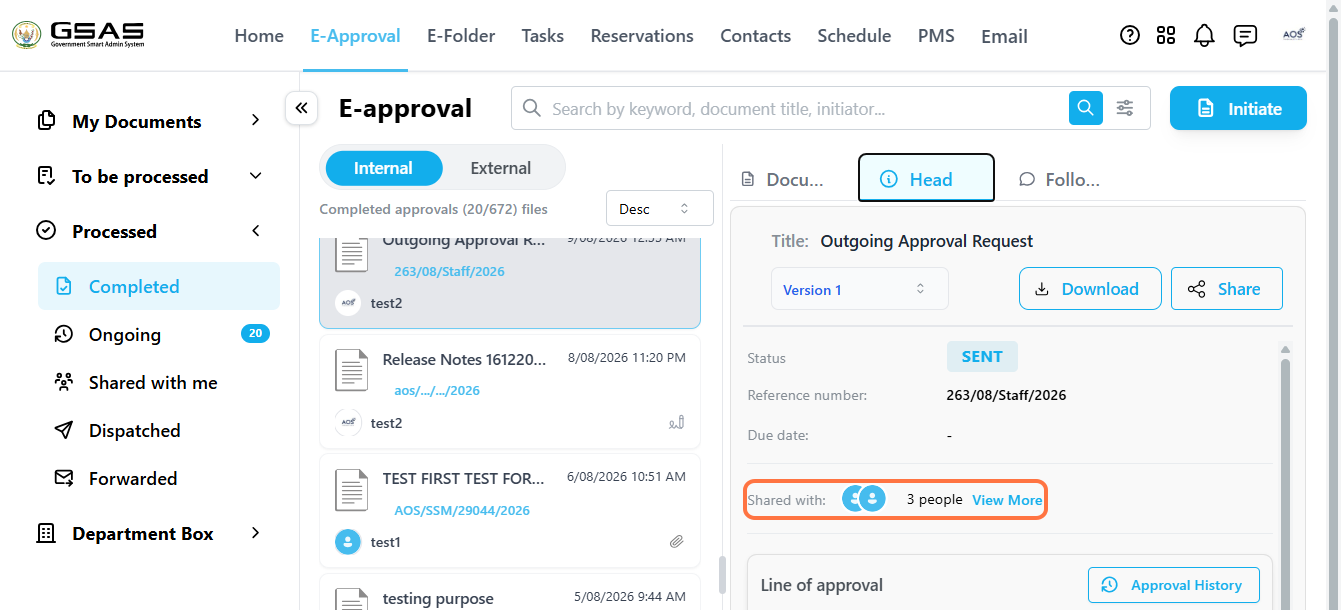
Task: Click the Shared with me people icon
Action: 64,382
